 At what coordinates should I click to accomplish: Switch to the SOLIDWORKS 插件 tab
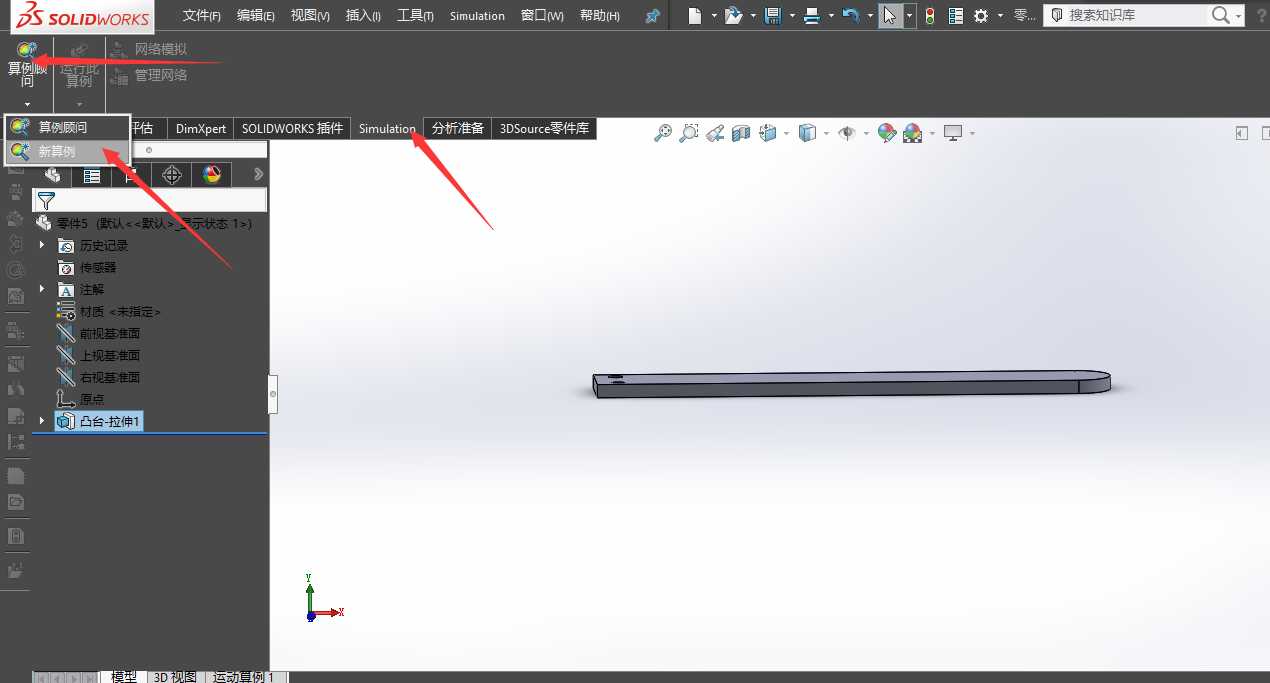(292, 128)
